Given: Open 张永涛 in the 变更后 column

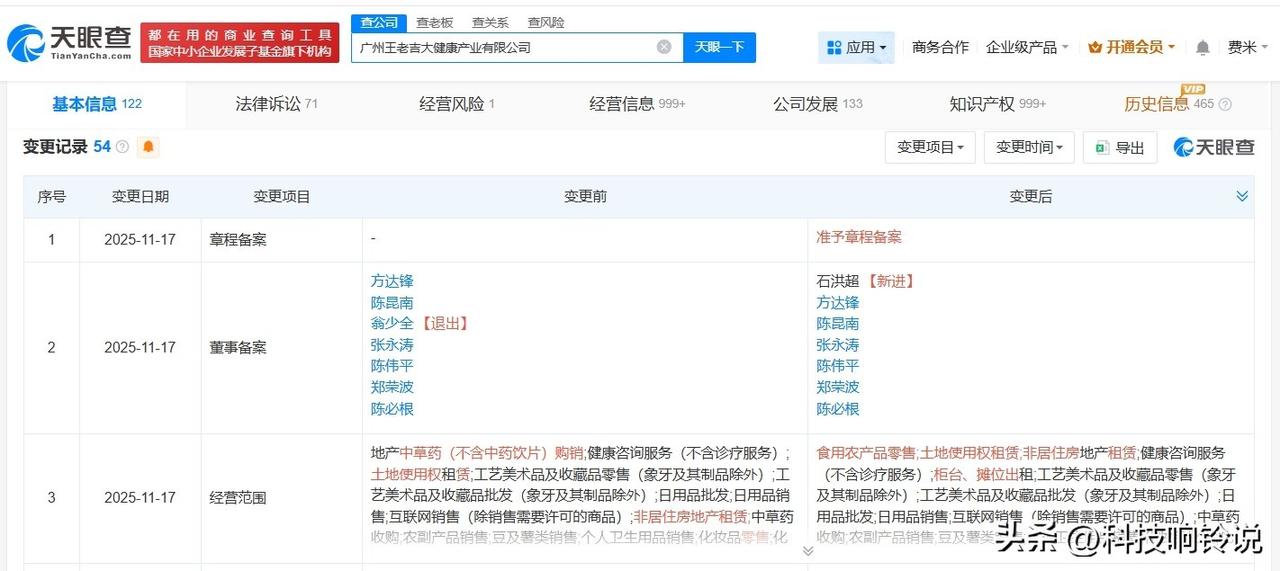Looking at the screenshot, I should coord(838,345).
